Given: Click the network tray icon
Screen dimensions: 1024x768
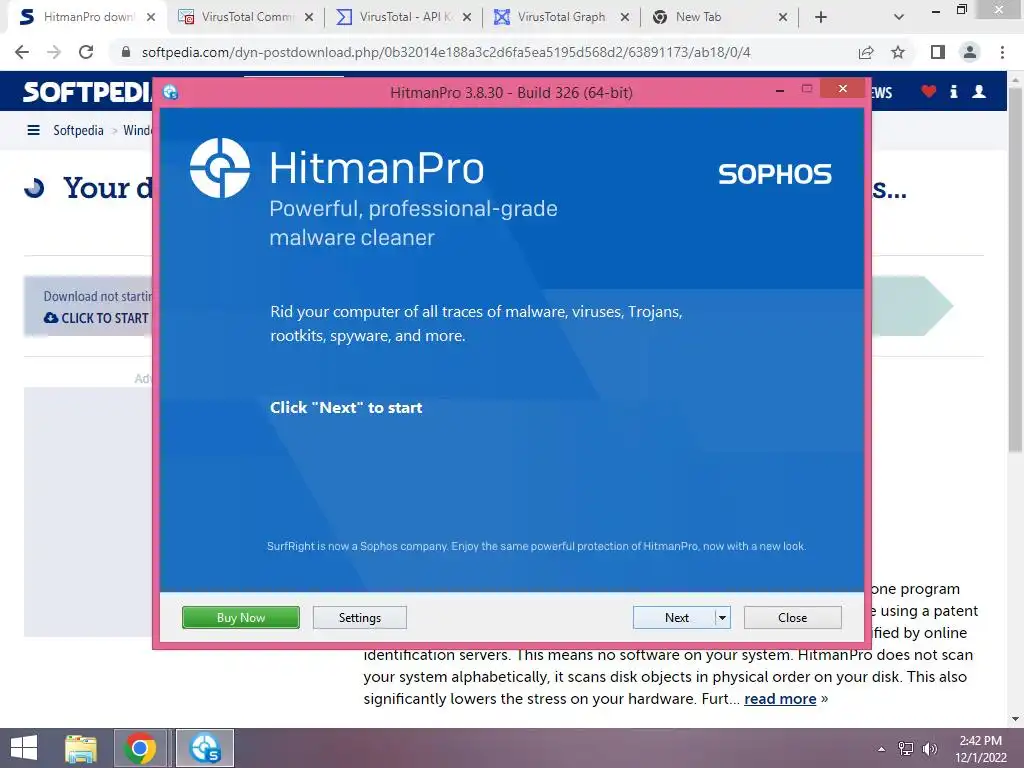Looking at the screenshot, I should (x=905, y=749).
